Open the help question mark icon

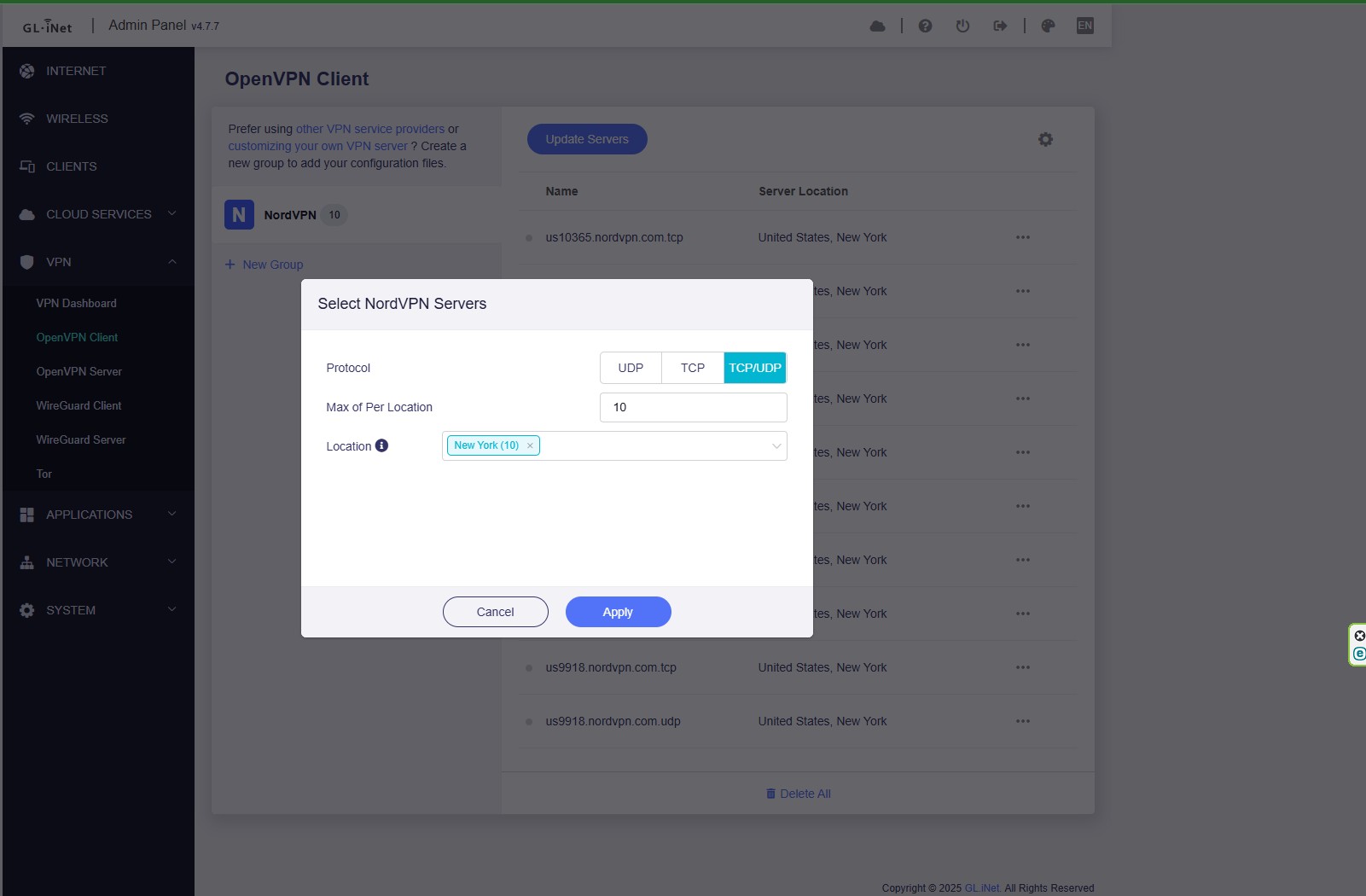[925, 26]
